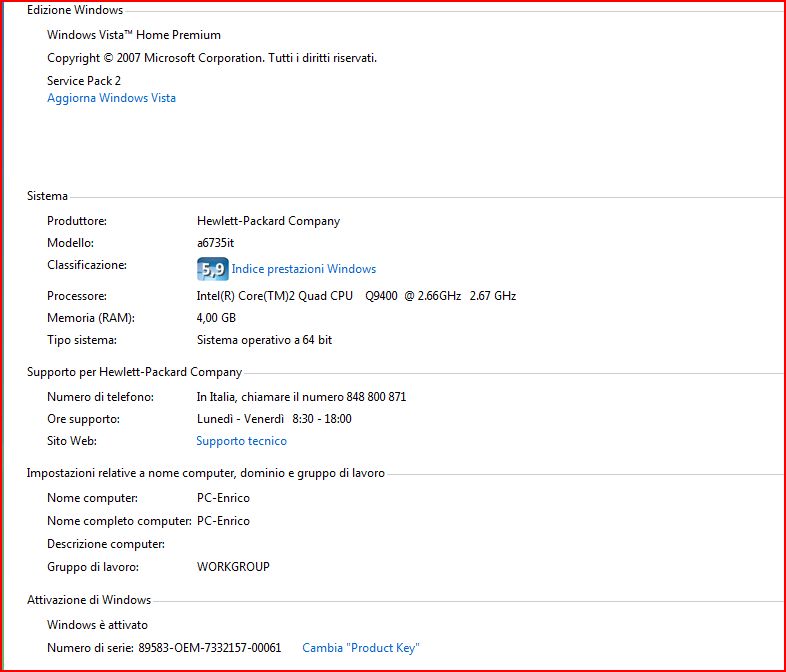
Task: Click the Produttore label
Action: click(x=77, y=221)
